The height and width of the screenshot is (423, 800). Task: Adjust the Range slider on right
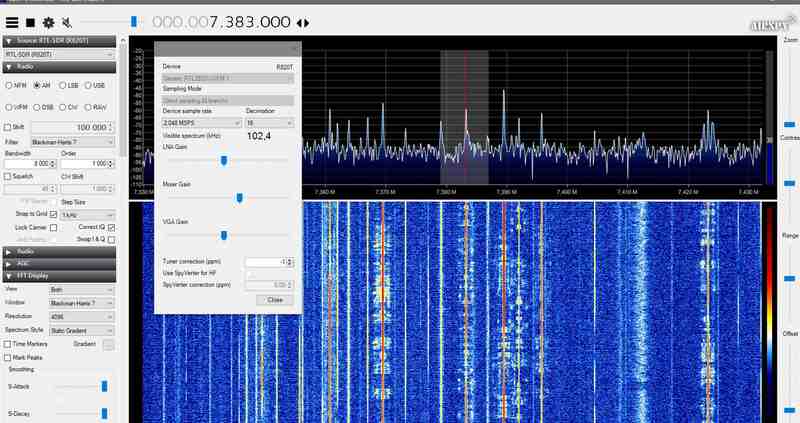pyautogui.click(x=790, y=279)
